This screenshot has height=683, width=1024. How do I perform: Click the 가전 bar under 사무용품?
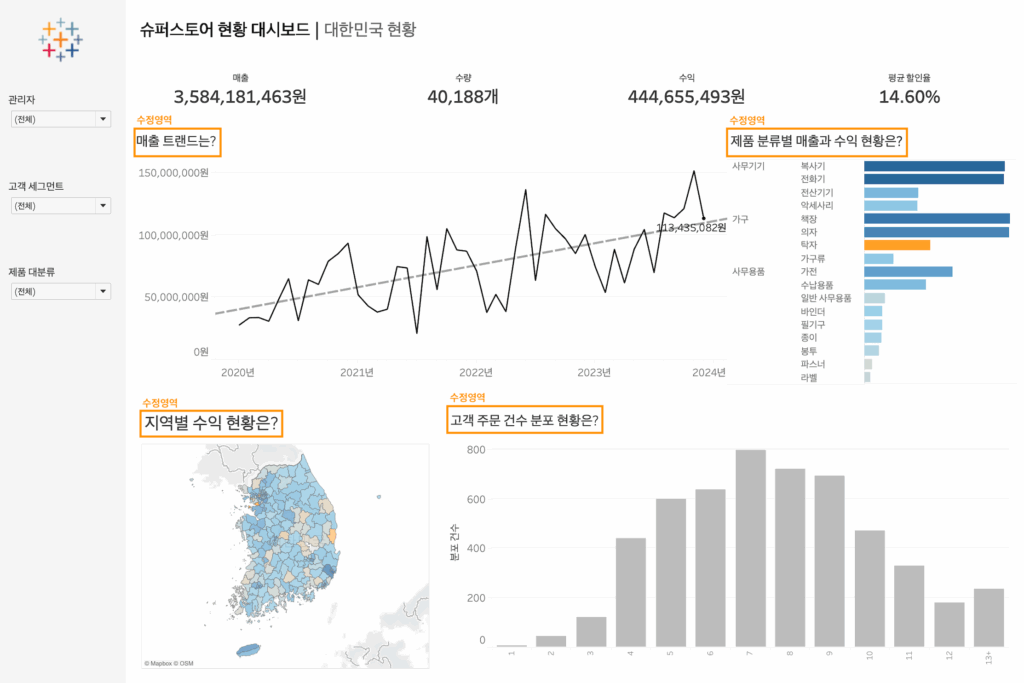pos(907,271)
